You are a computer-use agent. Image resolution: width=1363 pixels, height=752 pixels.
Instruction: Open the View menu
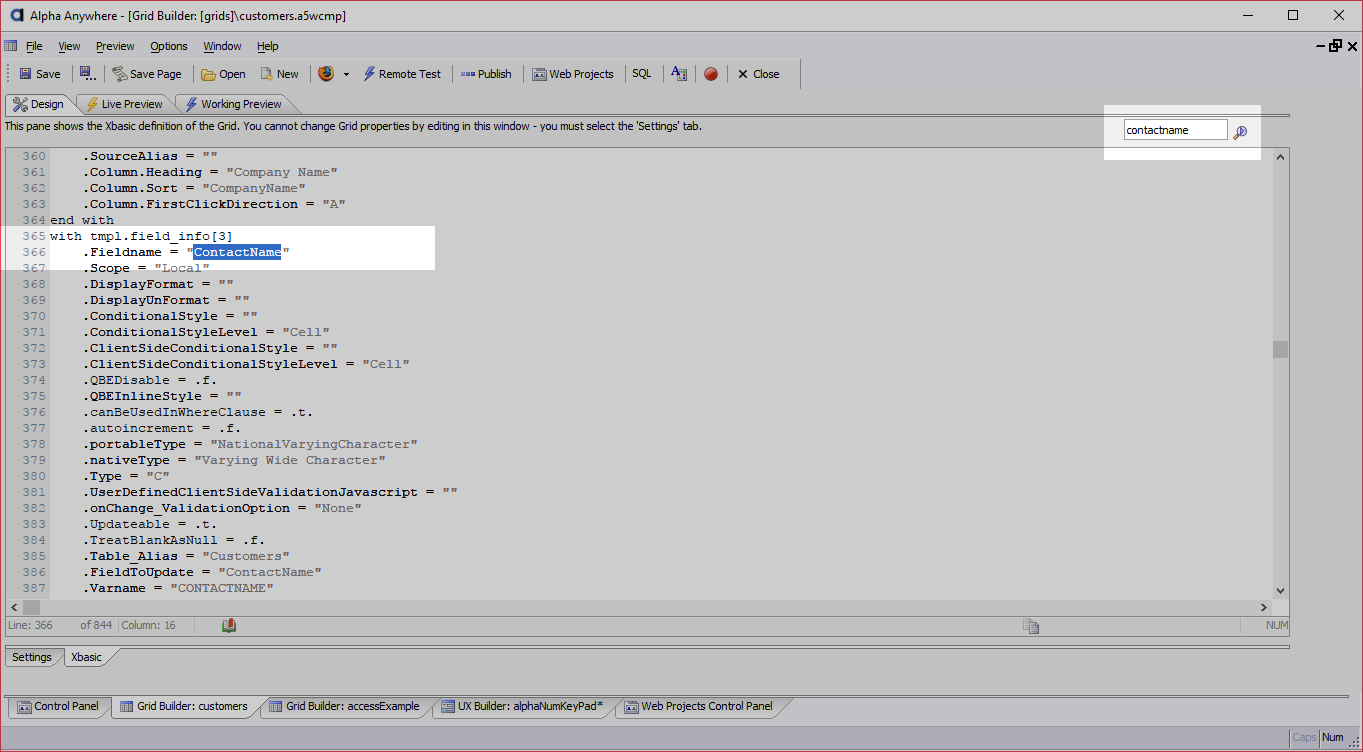(69, 46)
